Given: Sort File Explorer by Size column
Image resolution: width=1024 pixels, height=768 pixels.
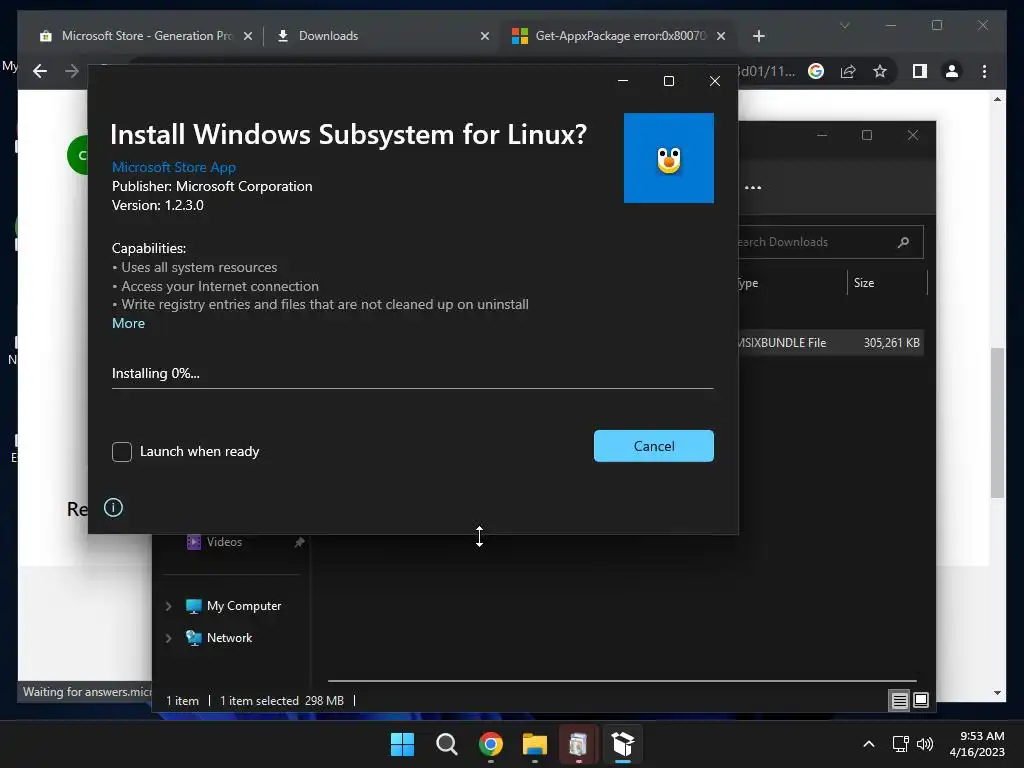Looking at the screenshot, I should [x=887, y=283].
